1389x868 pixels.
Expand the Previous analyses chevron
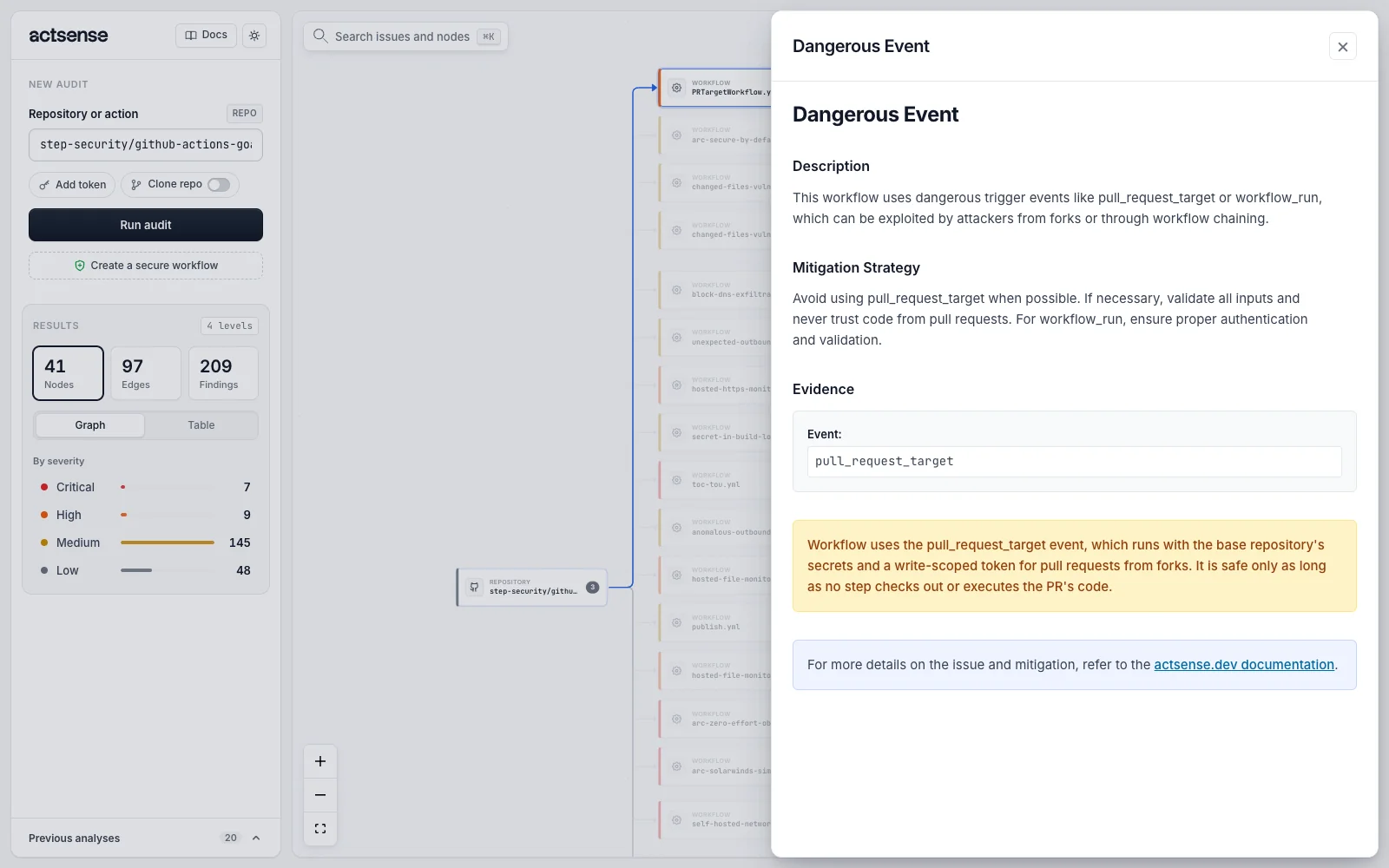pos(256,838)
